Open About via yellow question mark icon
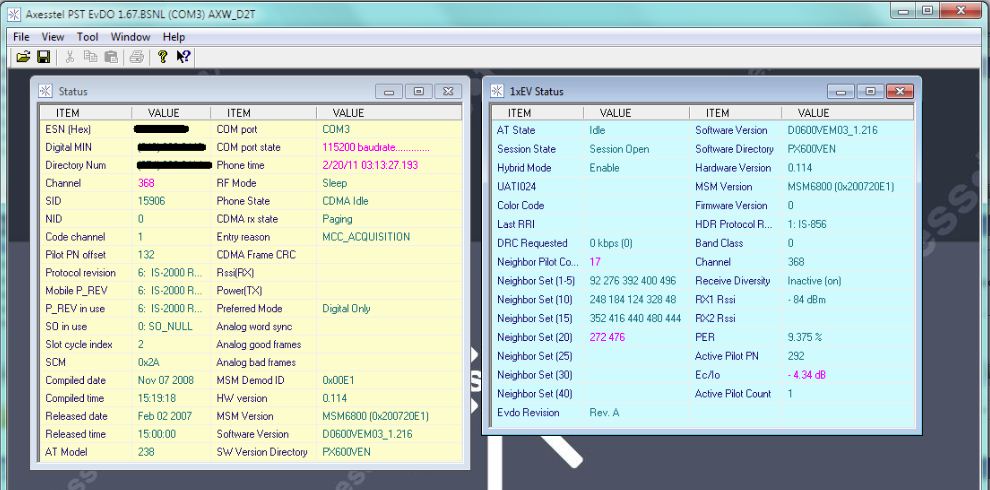The height and width of the screenshot is (490, 990). pyautogui.click(x=163, y=57)
